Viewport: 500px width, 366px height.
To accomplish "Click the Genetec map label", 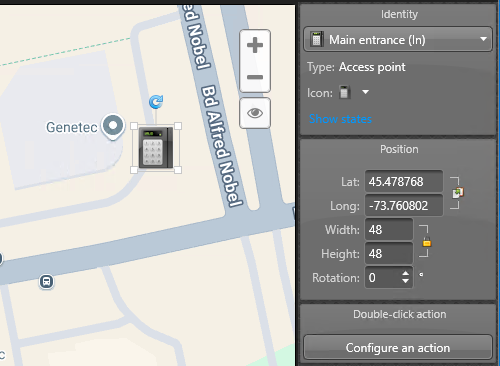I will click(x=72, y=127).
